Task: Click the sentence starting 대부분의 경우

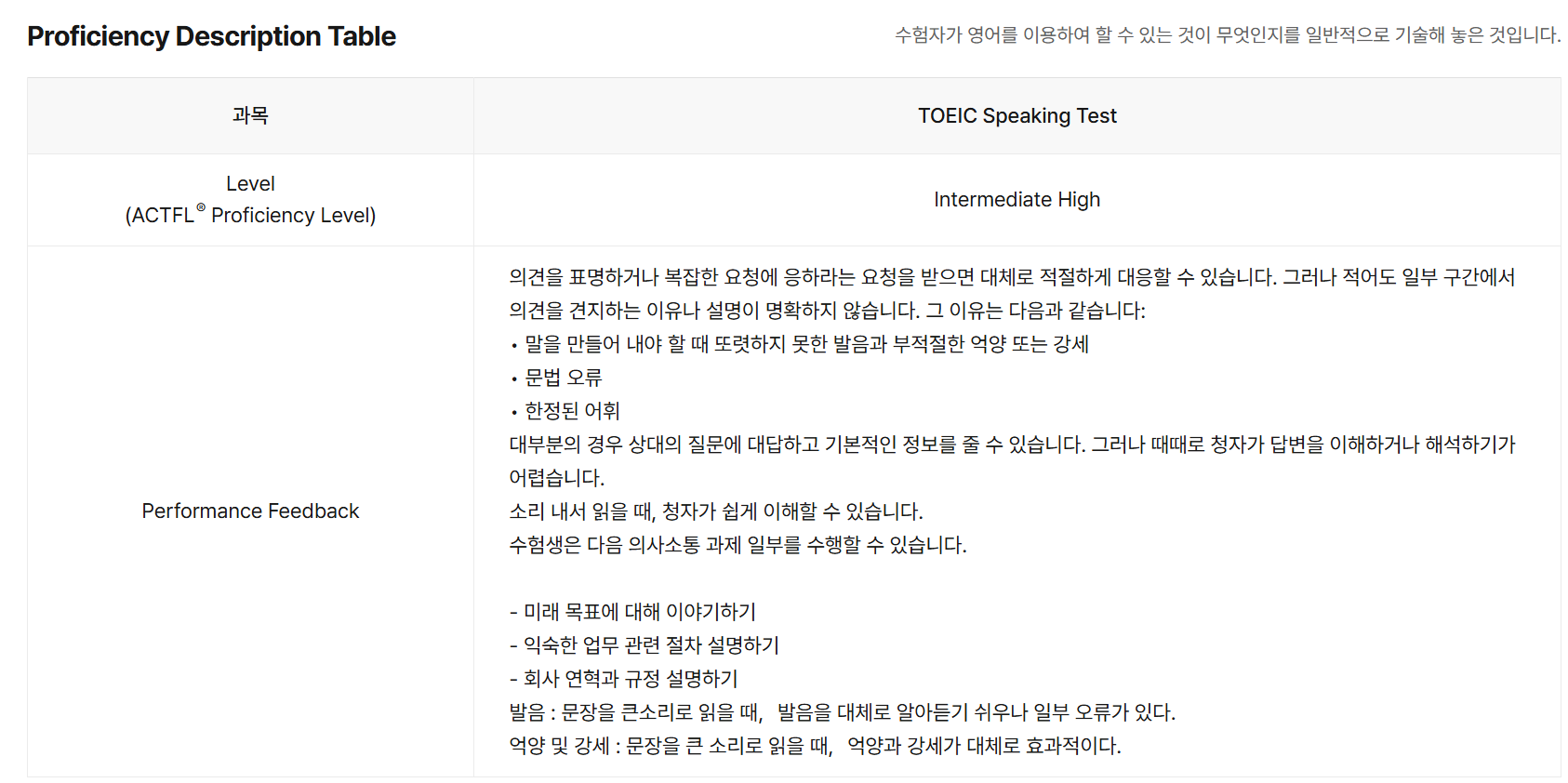Action: [1012, 445]
